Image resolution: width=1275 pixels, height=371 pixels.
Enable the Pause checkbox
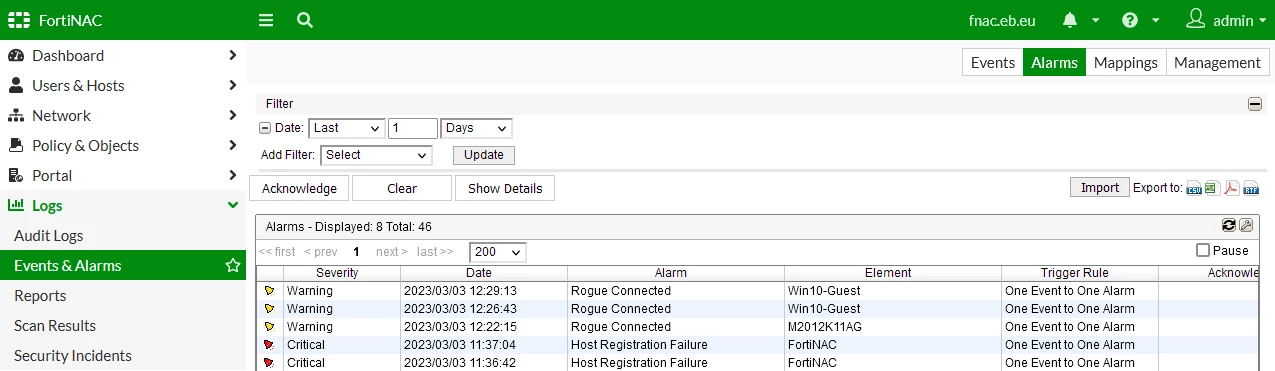point(1203,251)
